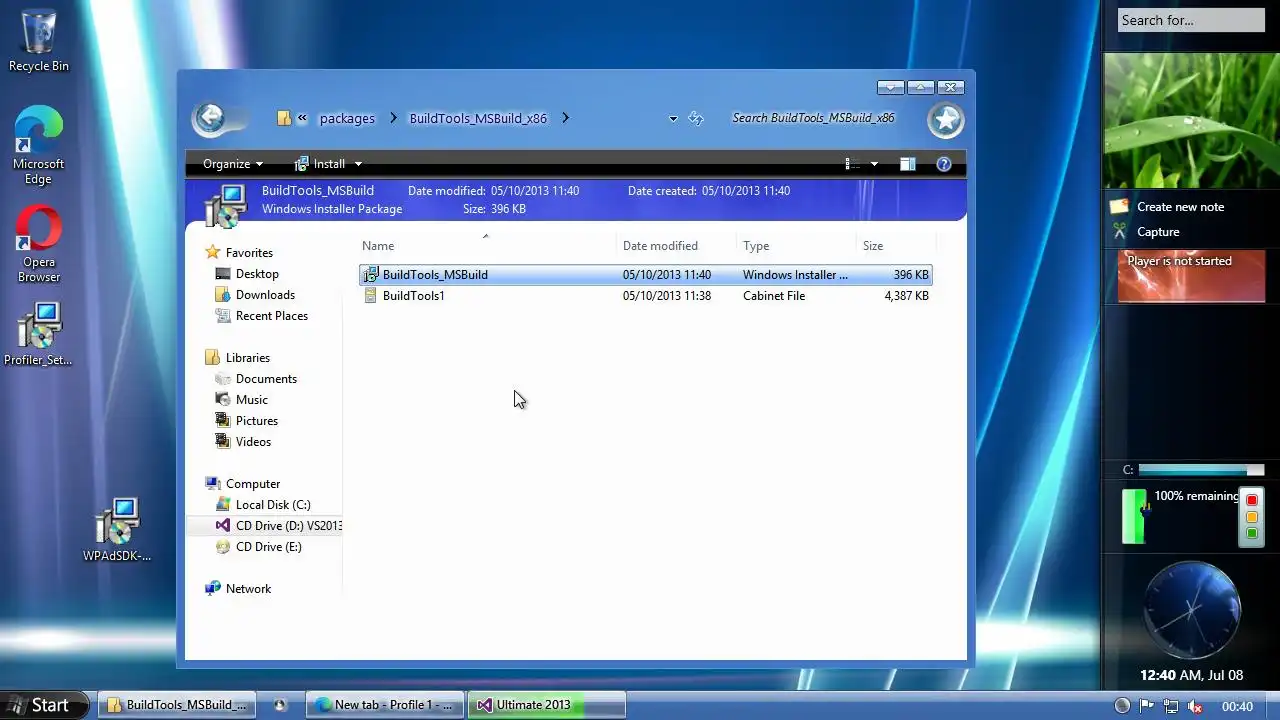Screen dimensions: 1280x720
Task: Select Network in the navigation pane
Action: [x=248, y=589]
